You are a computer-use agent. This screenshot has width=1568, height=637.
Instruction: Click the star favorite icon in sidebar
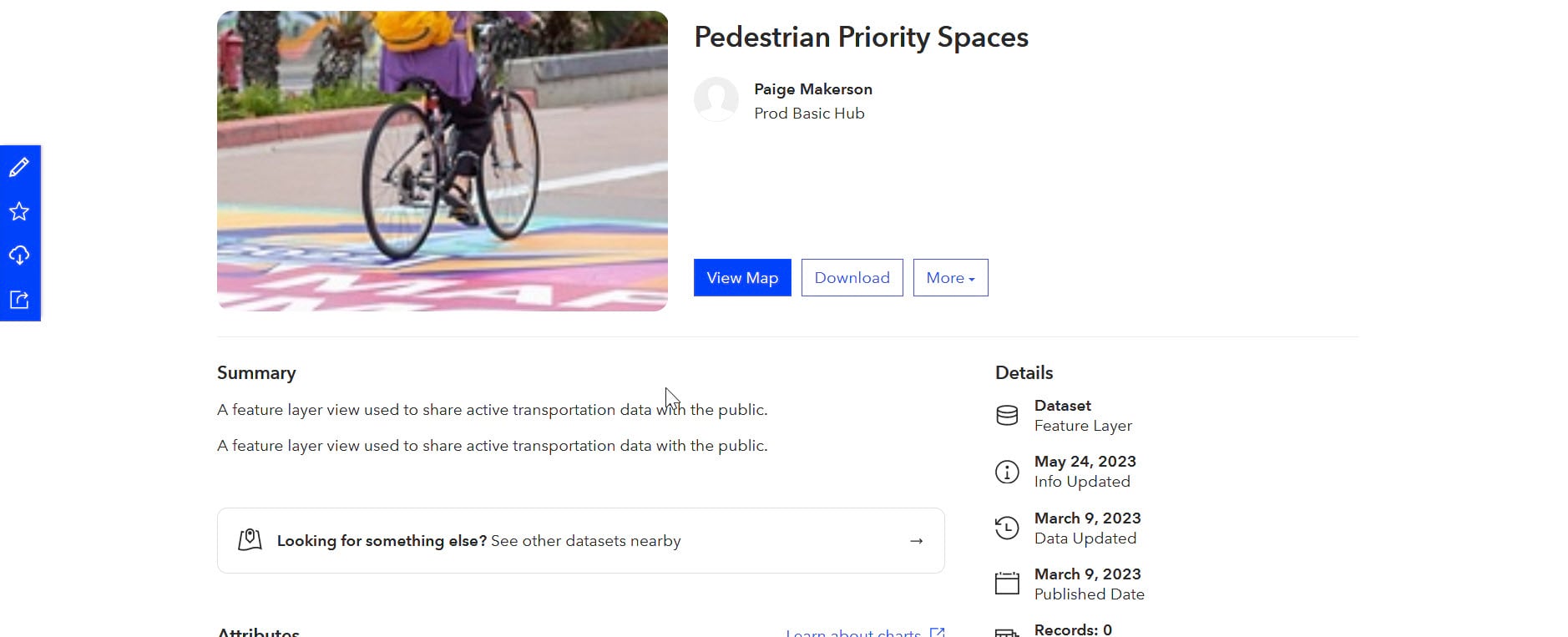[x=19, y=212]
